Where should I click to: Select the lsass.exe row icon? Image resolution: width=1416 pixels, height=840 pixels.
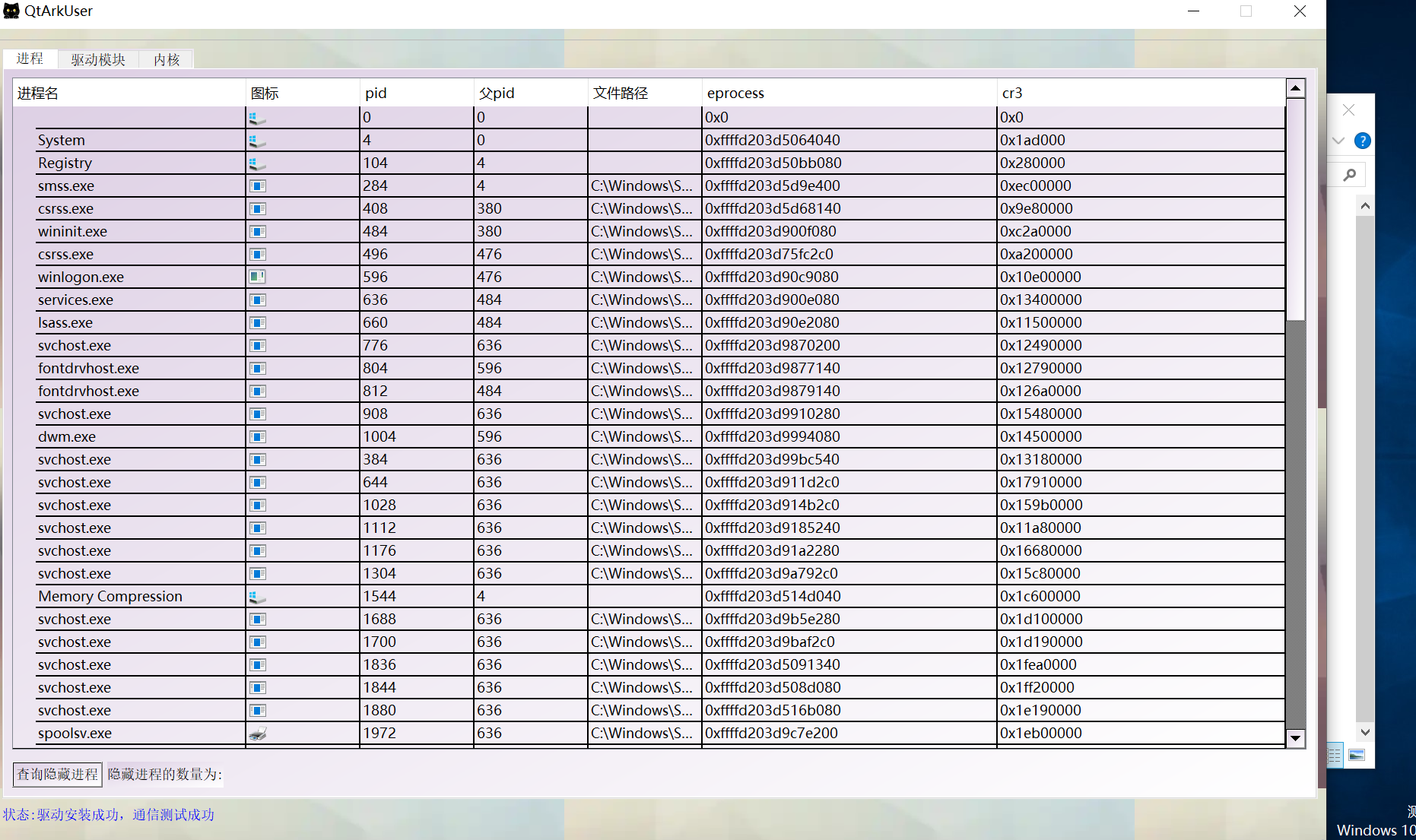pyautogui.click(x=258, y=323)
